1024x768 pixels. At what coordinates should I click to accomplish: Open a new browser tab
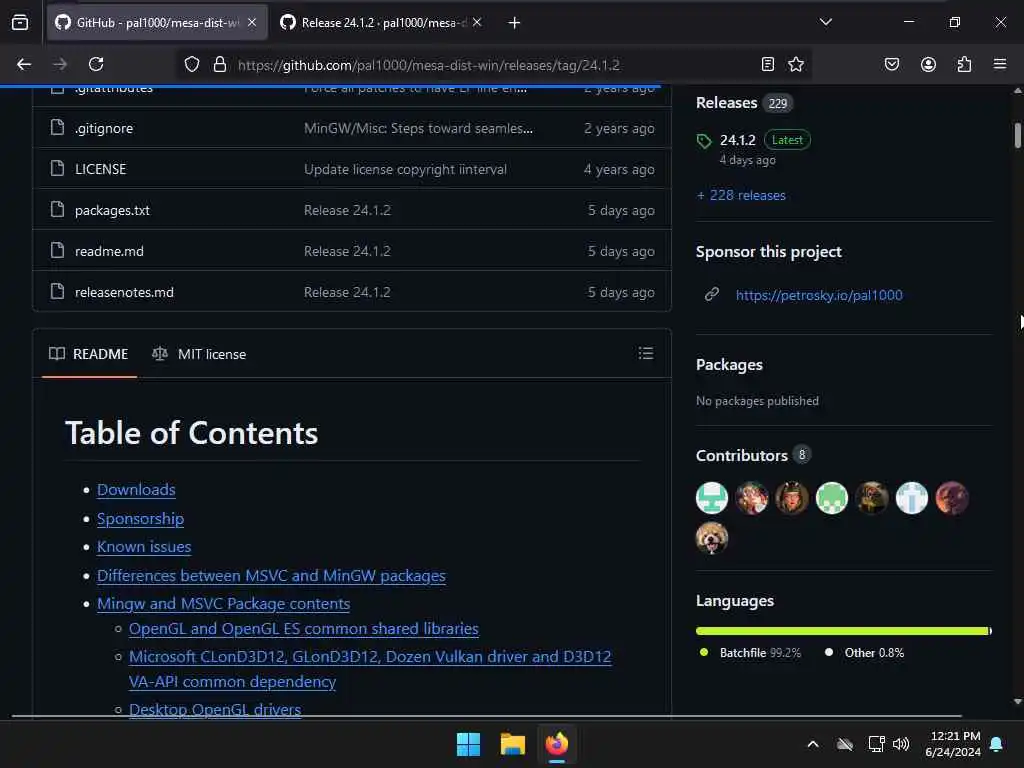point(515,23)
